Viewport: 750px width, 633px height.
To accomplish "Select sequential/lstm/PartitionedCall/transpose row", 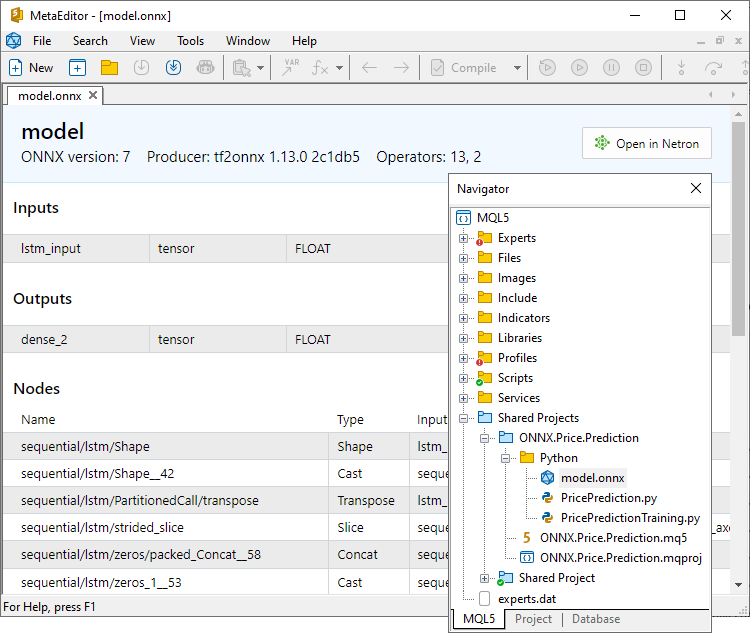I will coord(226,500).
